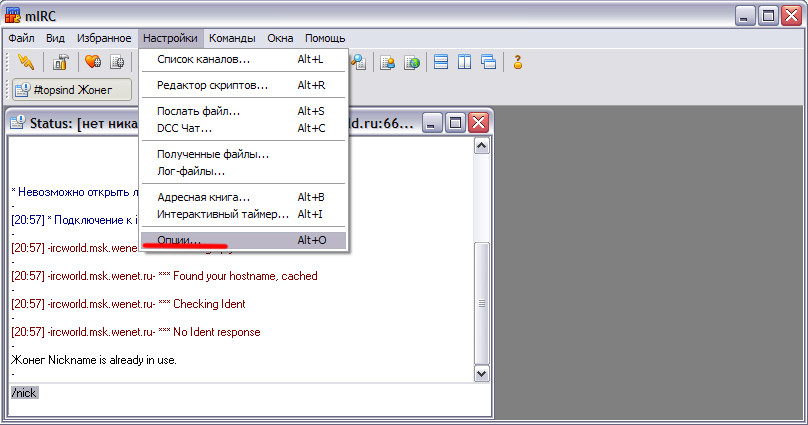Click 'Nickname is already in use' line
The height and width of the screenshot is (425, 808).
pos(94,360)
